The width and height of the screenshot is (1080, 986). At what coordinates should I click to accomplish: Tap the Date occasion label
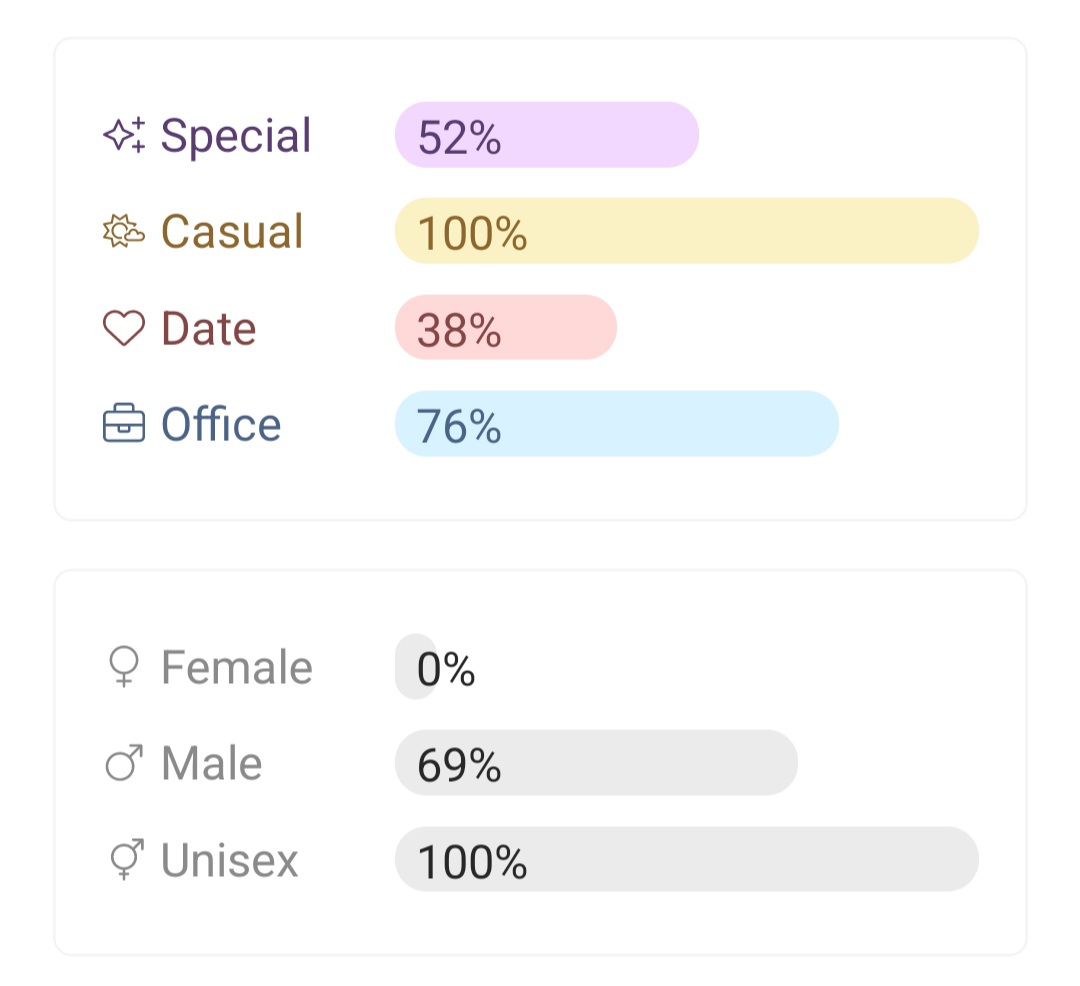click(x=209, y=329)
